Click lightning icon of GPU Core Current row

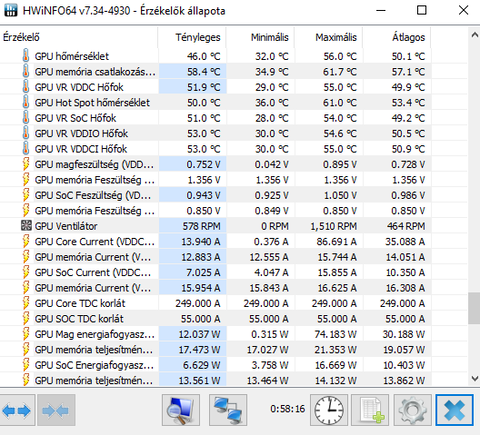pos(26,241)
